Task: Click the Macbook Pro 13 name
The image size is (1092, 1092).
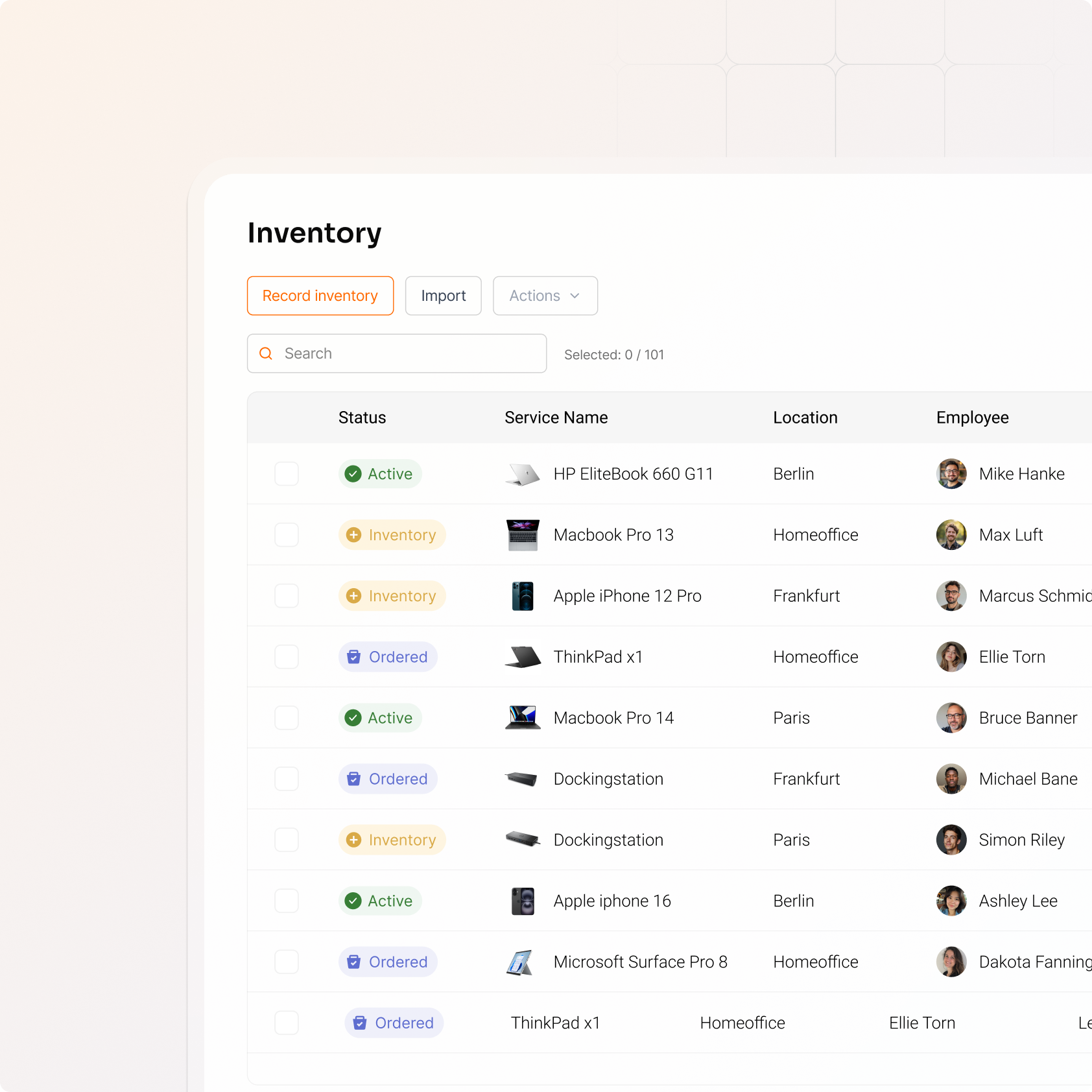Action: tap(613, 535)
